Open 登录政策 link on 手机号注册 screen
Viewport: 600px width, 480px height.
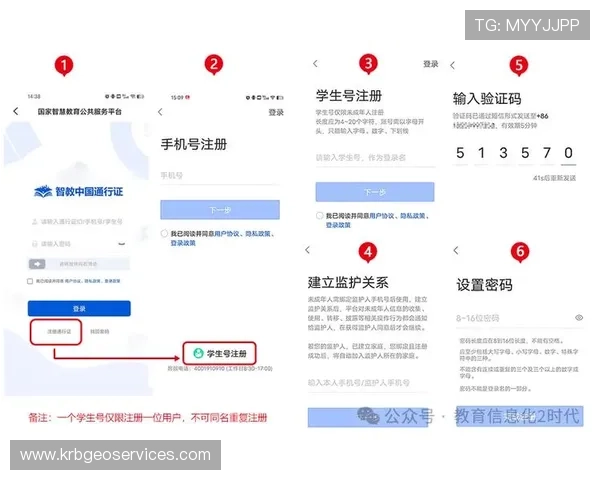point(183,243)
